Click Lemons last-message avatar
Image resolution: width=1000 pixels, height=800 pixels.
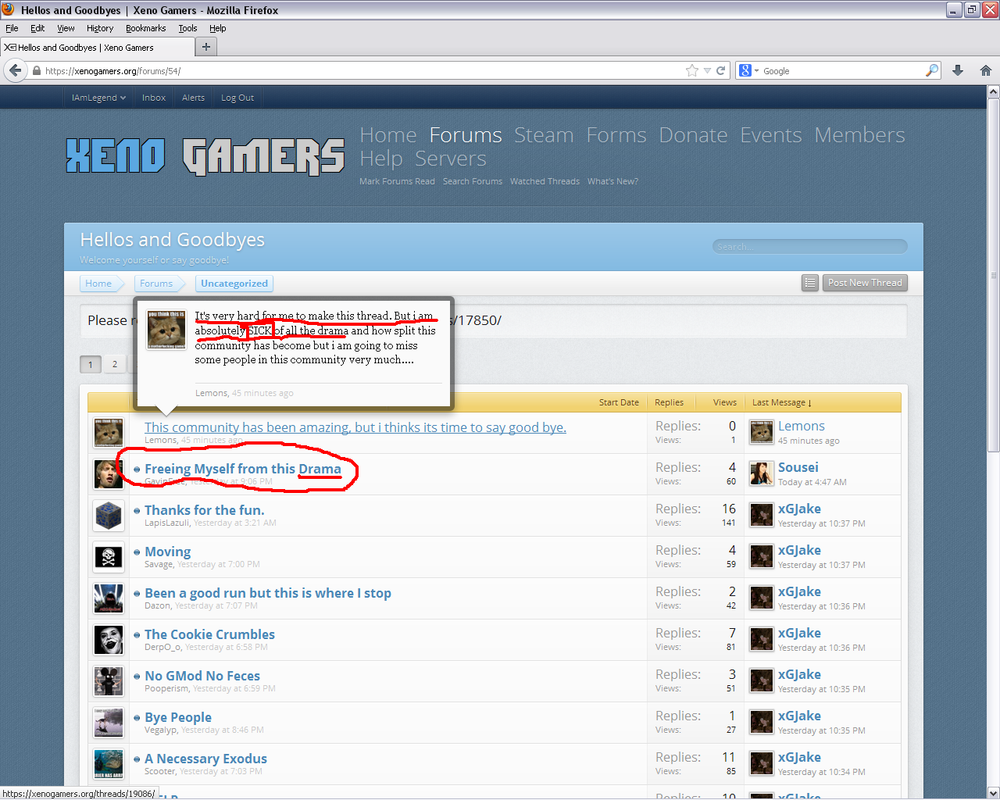click(x=761, y=432)
